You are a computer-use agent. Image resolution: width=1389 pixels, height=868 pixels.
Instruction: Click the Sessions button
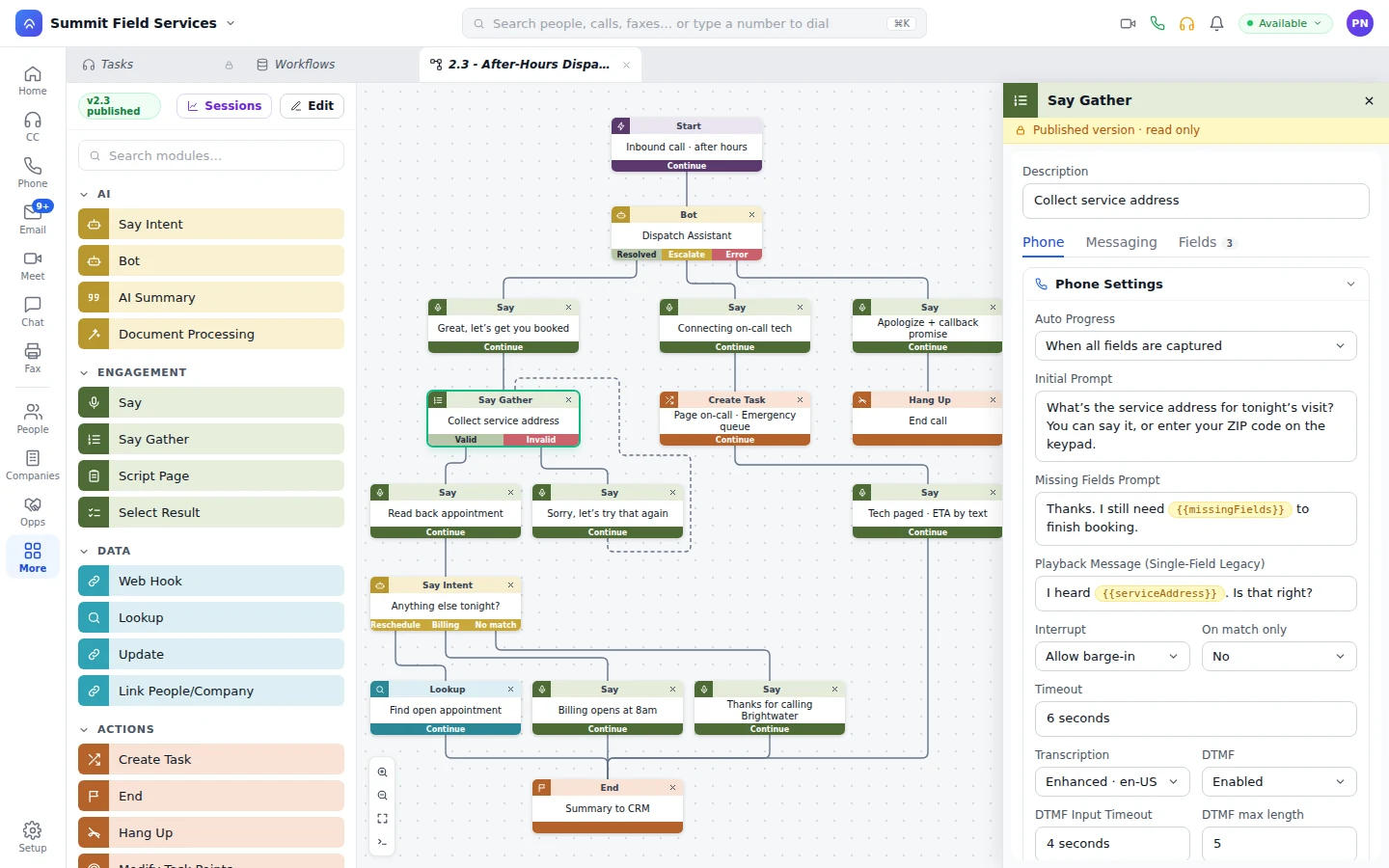pyautogui.click(x=224, y=106)
